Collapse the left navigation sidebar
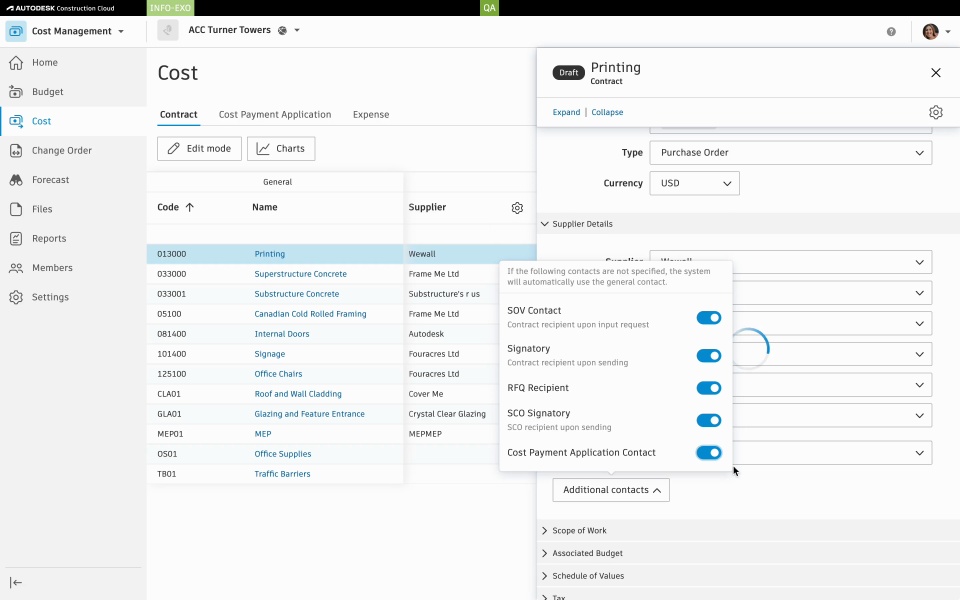Viewport: 960px width, 600px height. pos(16,583)
